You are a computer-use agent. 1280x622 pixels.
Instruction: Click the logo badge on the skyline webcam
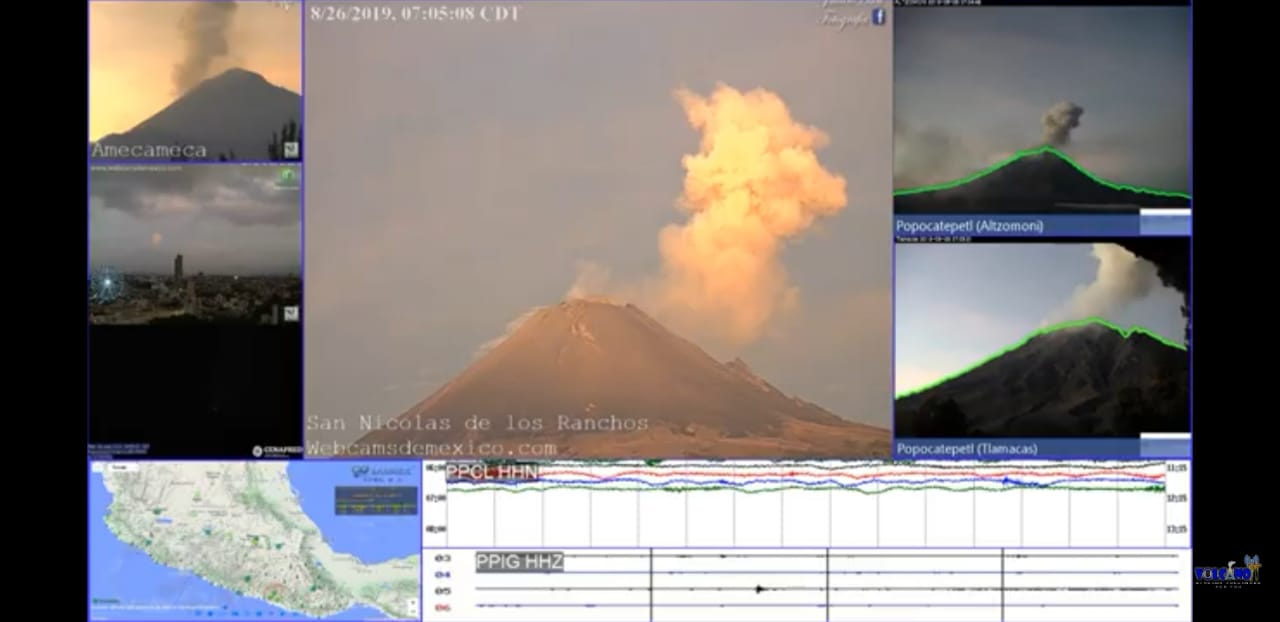pyautogui.click(x=290, y=313)
